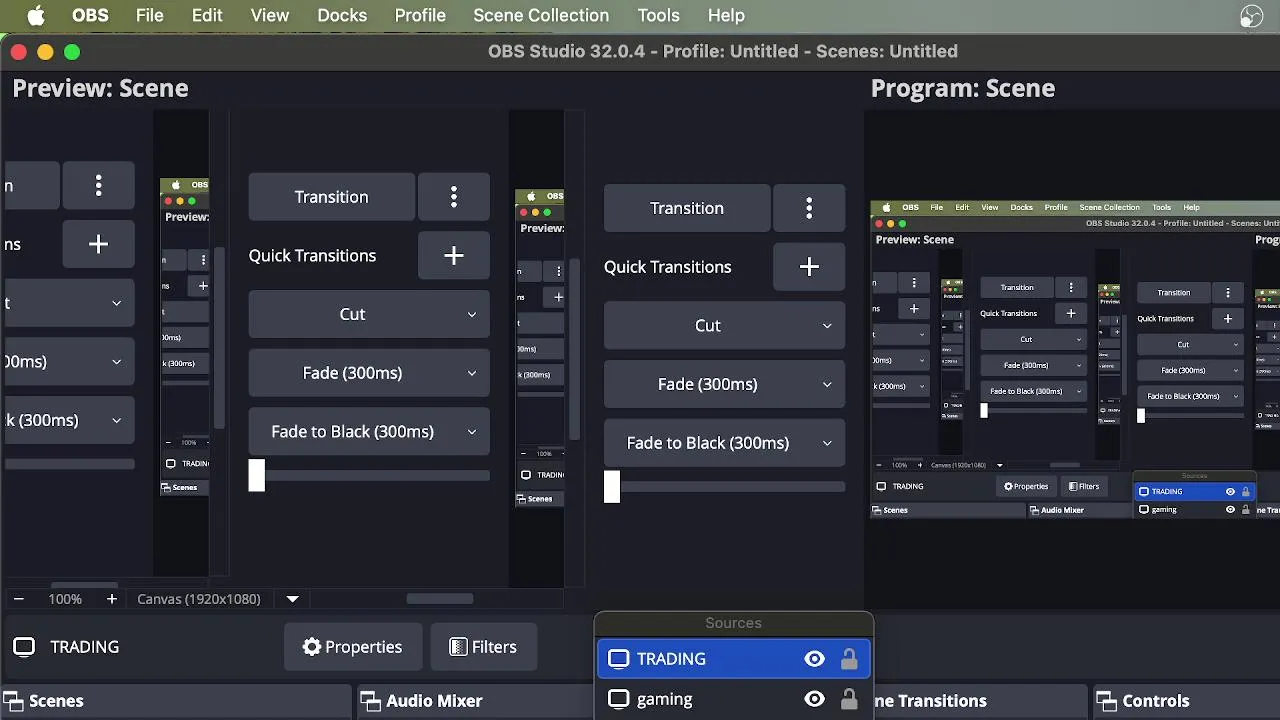Click the three-dot menu next to Preview's Transition button

[x=454, y=197]
